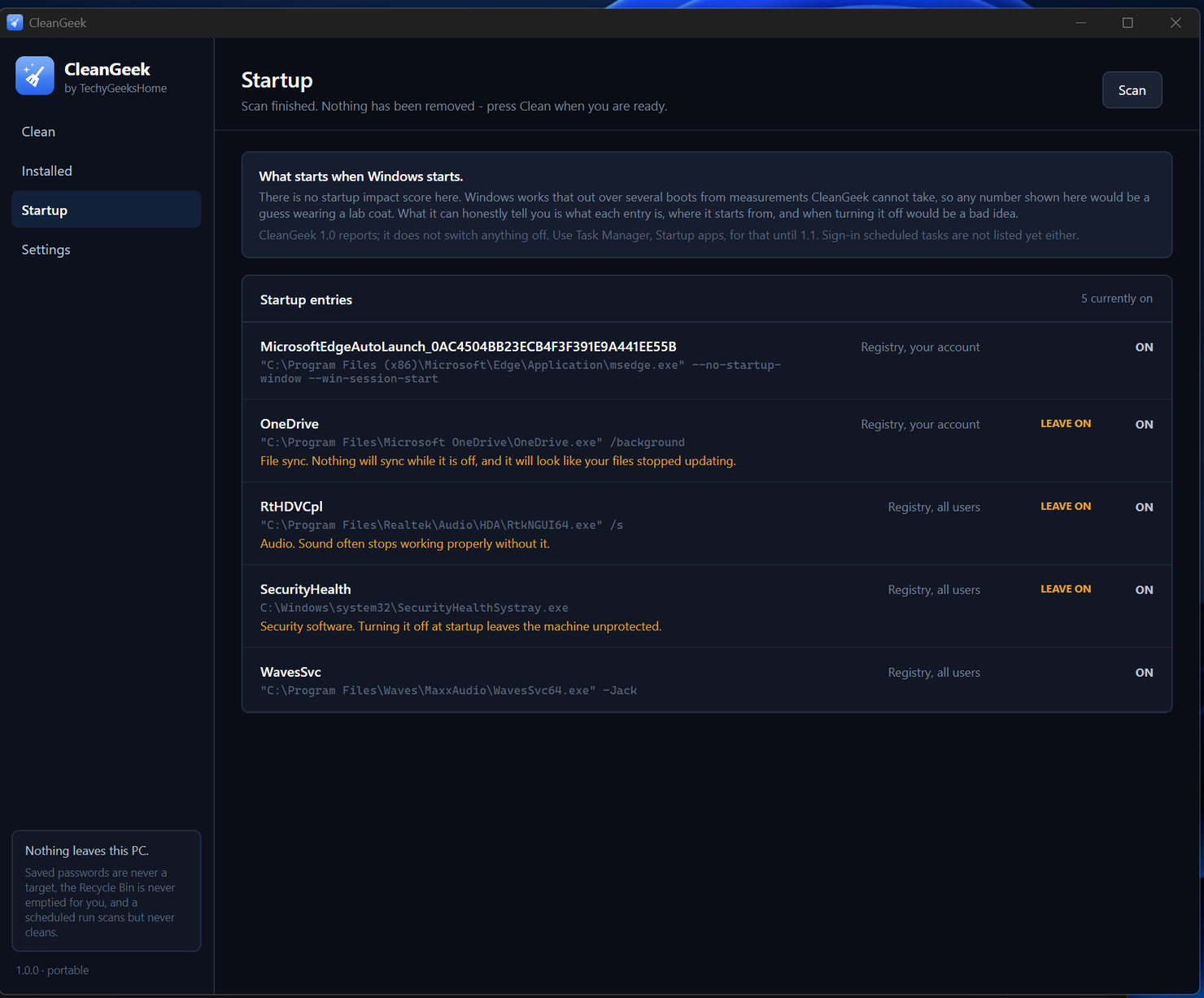Click the CleanGeek broom logo in sidebar
Viewport: 1204px width, 998px height.
pos(35,76)
